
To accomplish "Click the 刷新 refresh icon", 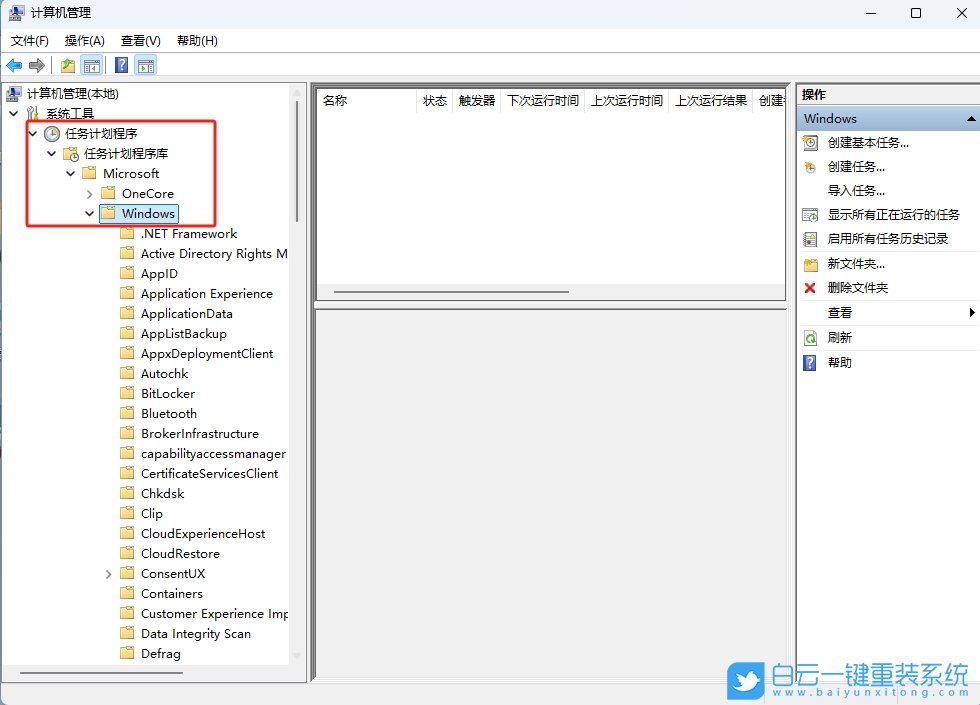I will [810, 338].
